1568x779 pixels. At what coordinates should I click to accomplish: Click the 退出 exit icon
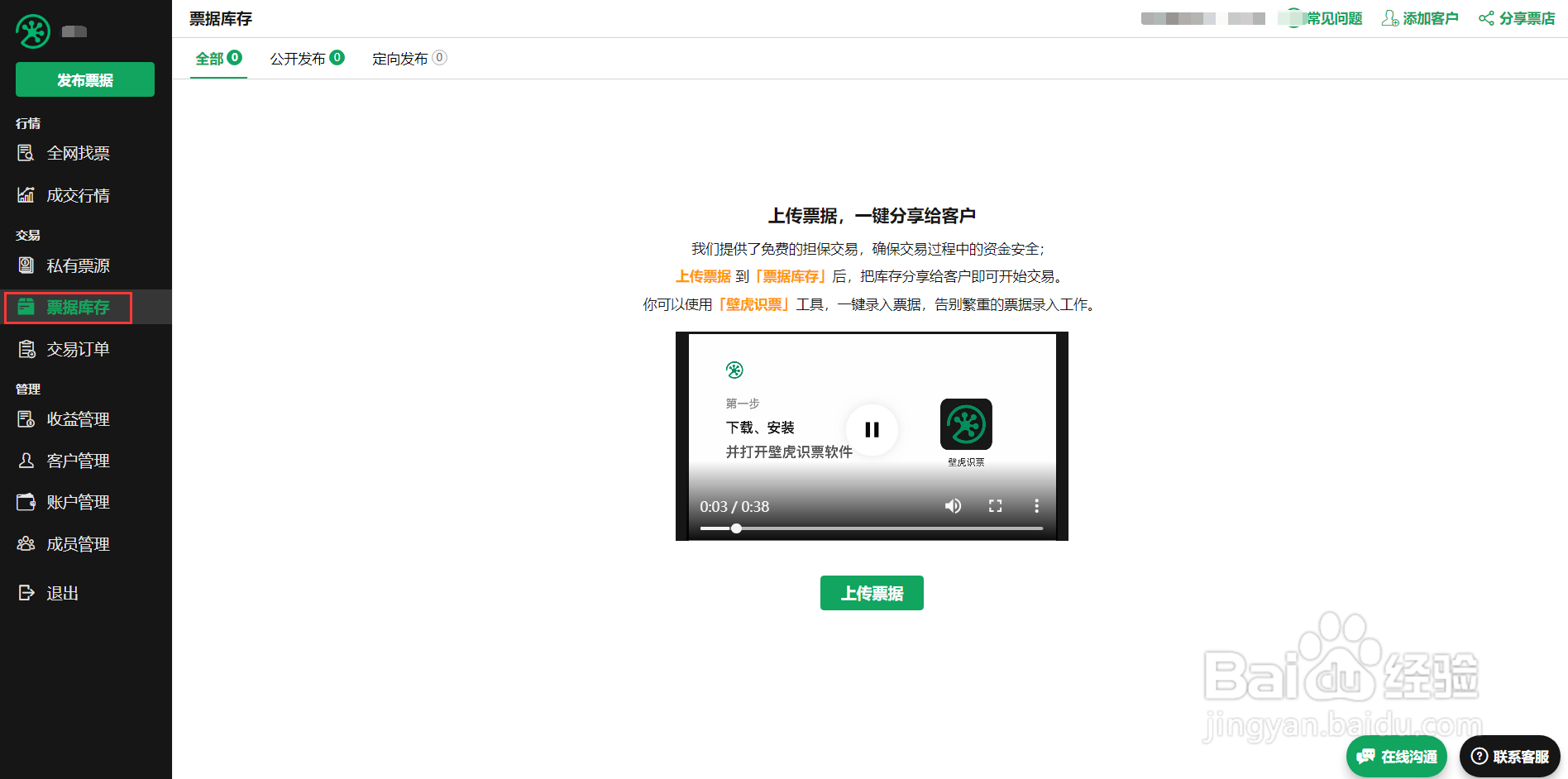click(26, 593)
